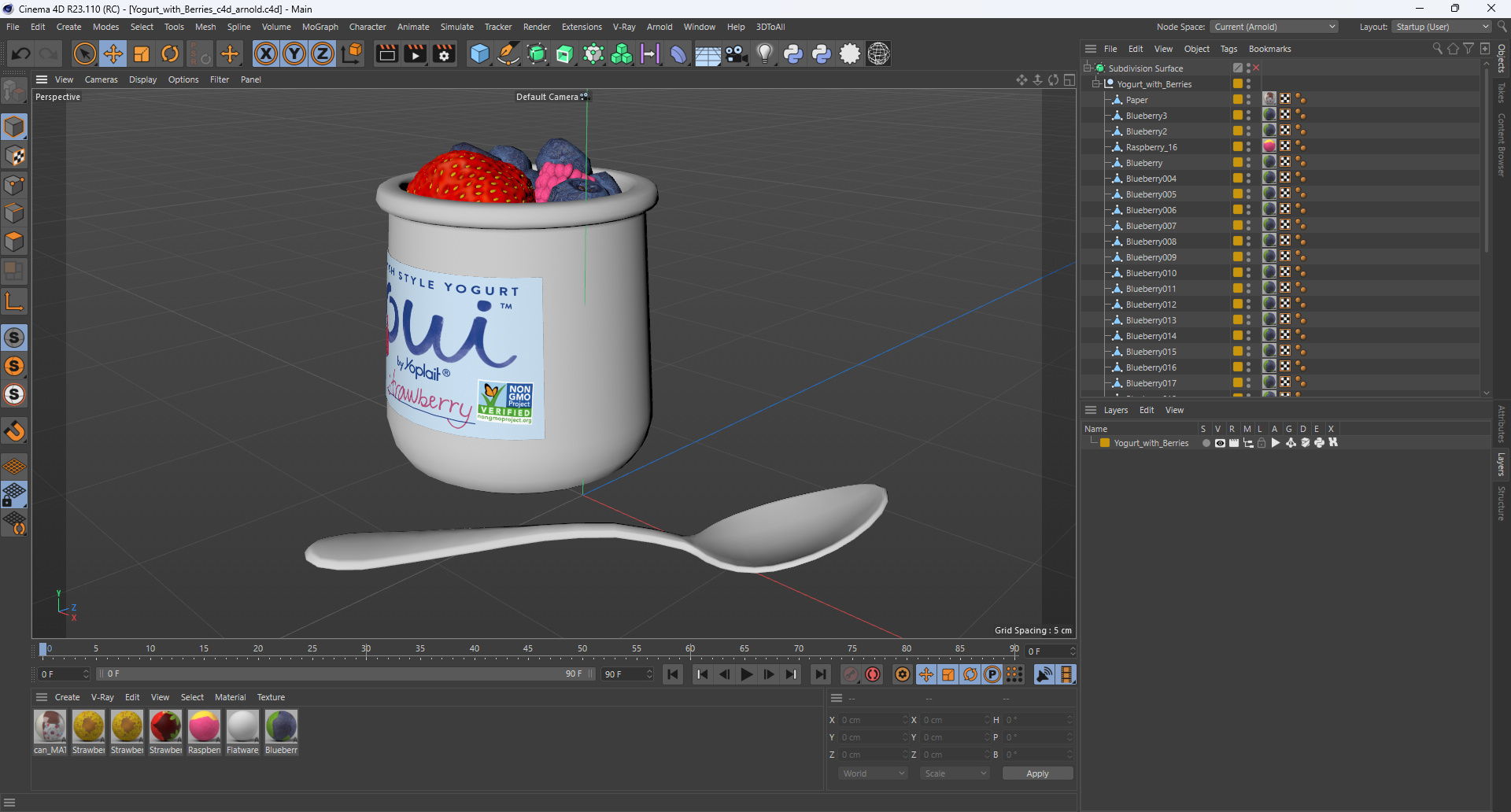Click Render to Picture Viewer icon
The image size is (1511, 812).
[415, 54]
